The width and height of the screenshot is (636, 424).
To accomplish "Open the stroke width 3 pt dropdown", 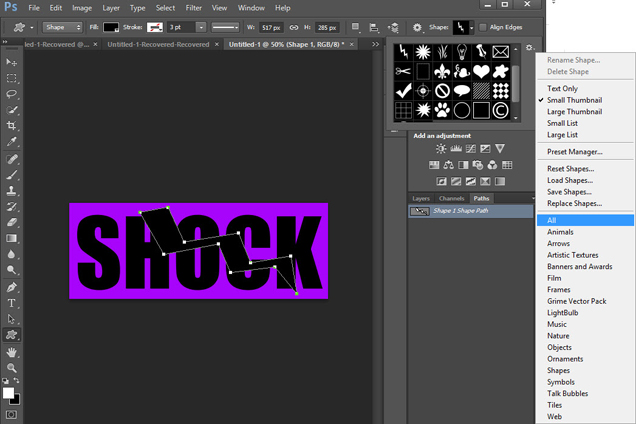I will click(x=201, y=27).
